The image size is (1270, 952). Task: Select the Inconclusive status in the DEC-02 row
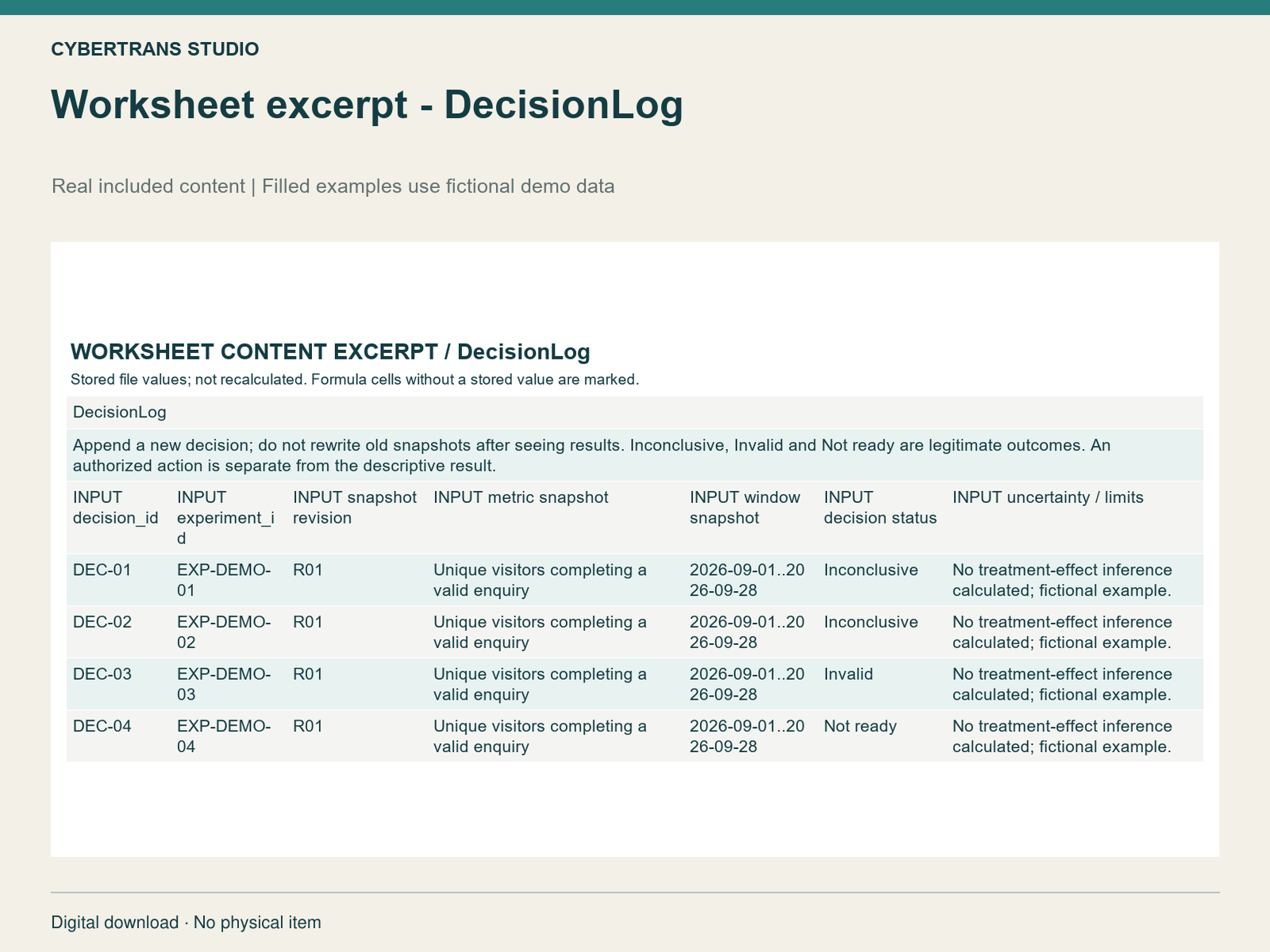(x=871, y=623)
